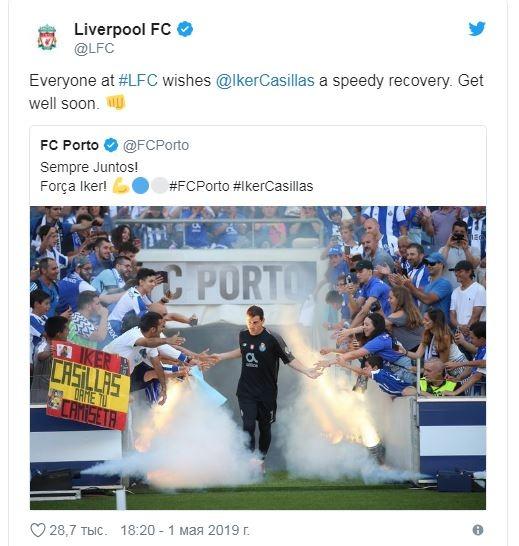Click the Liverpool FC account name
The height and width of the screenshot is (546, 519).
coord(123,29)
